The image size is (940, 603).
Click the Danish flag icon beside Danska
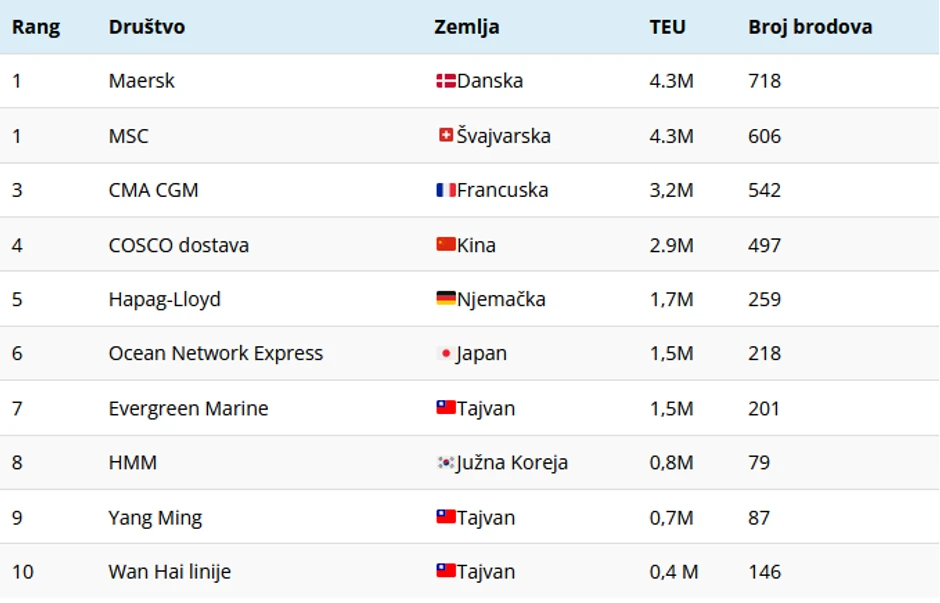[x=446, y=81]
